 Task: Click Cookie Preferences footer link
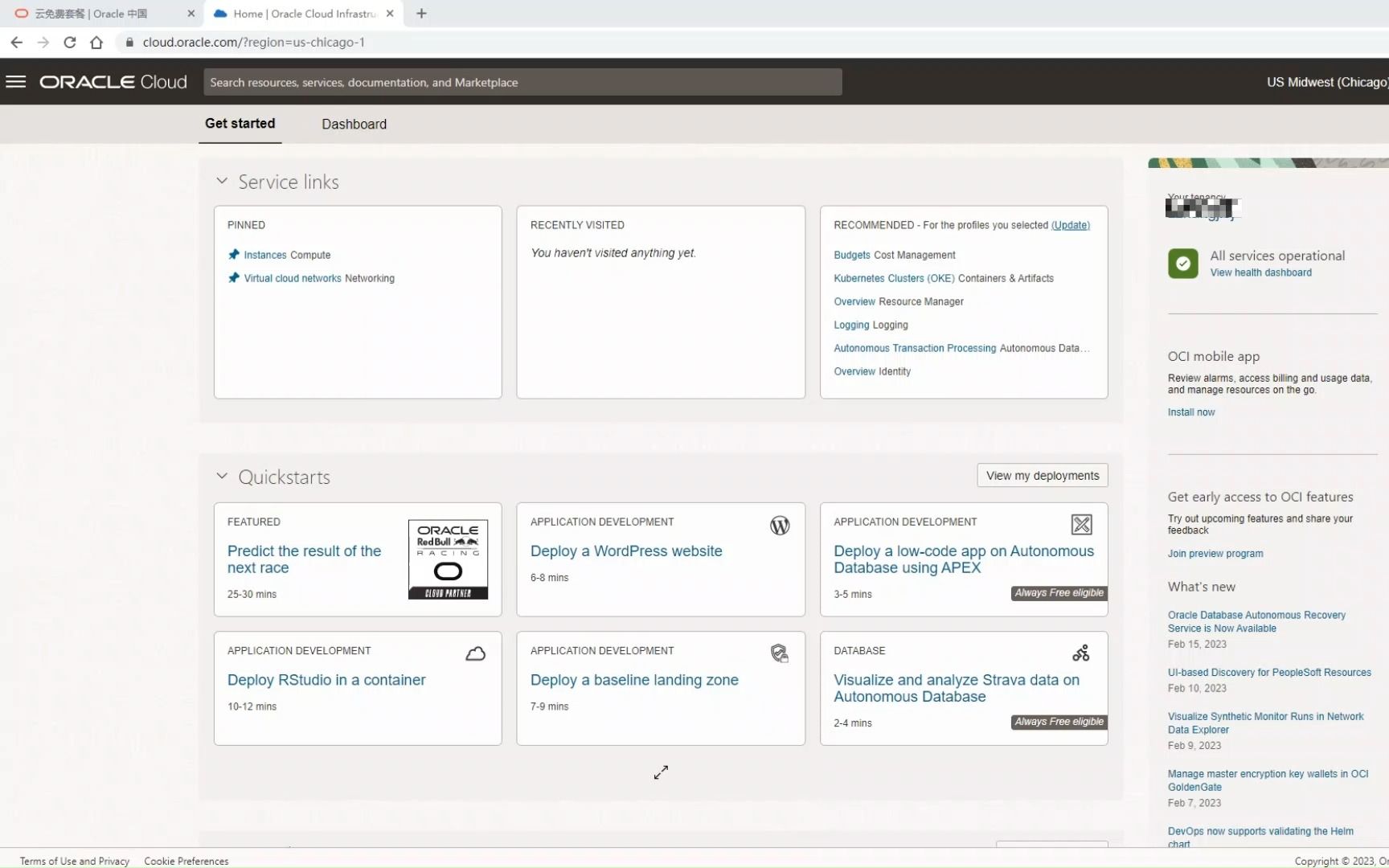coord(186,861)
